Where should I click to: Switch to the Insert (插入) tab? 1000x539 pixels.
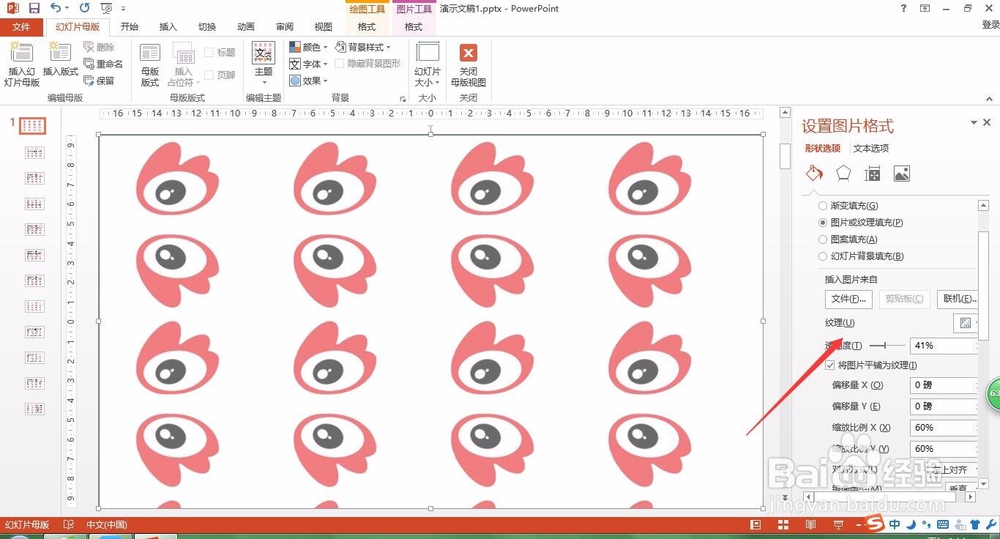[168, 27]
